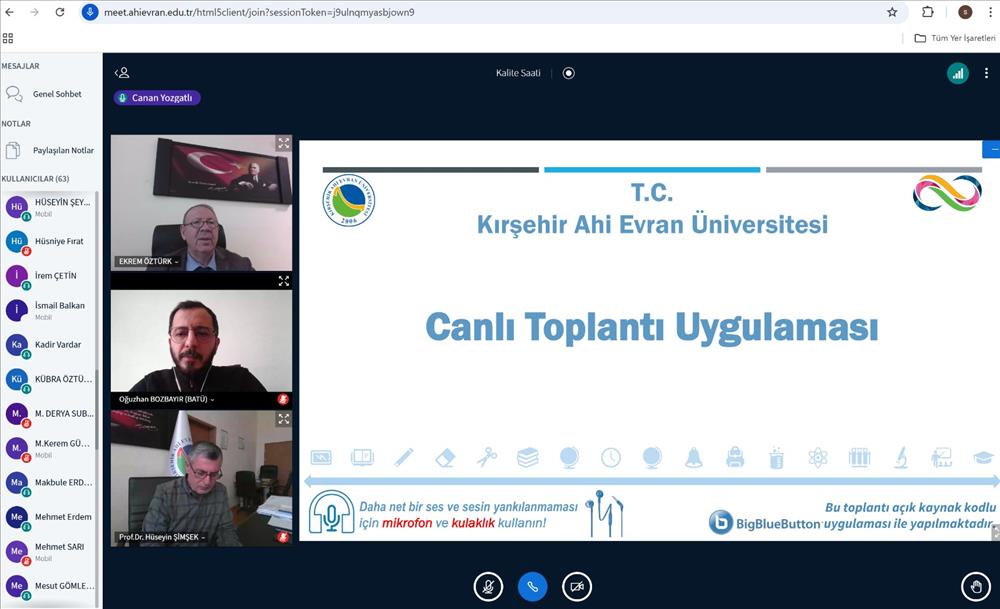Image resolution: width=1000 pixels, height=609 pixels.
Task: Open the three-dot options menu
Action: point(987,73)
